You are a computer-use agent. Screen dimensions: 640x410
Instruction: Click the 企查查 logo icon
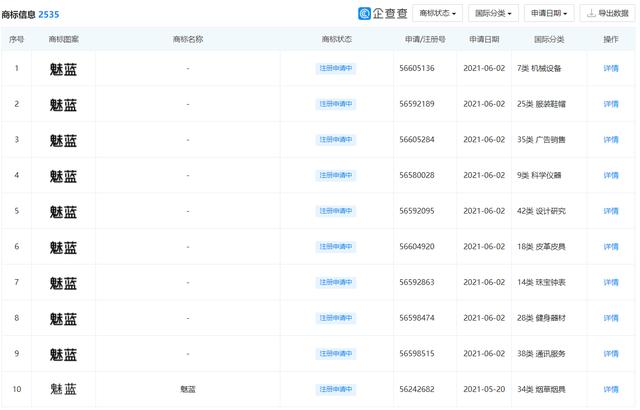pyautogui.click(x=364, y=13)
